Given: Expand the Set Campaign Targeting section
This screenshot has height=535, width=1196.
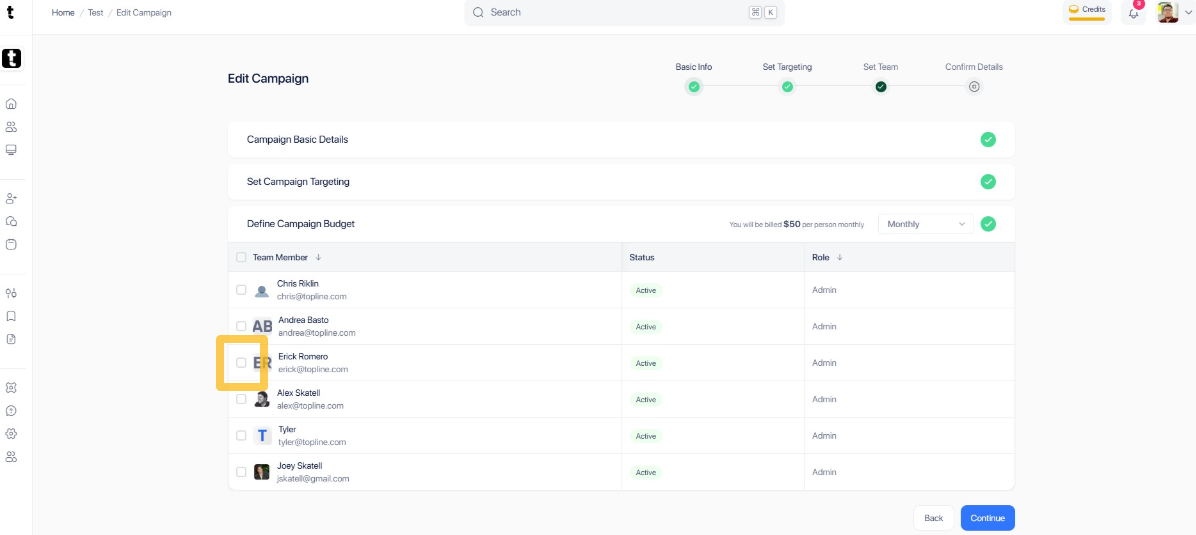Looking at the screenshot, I should point(621,182).
